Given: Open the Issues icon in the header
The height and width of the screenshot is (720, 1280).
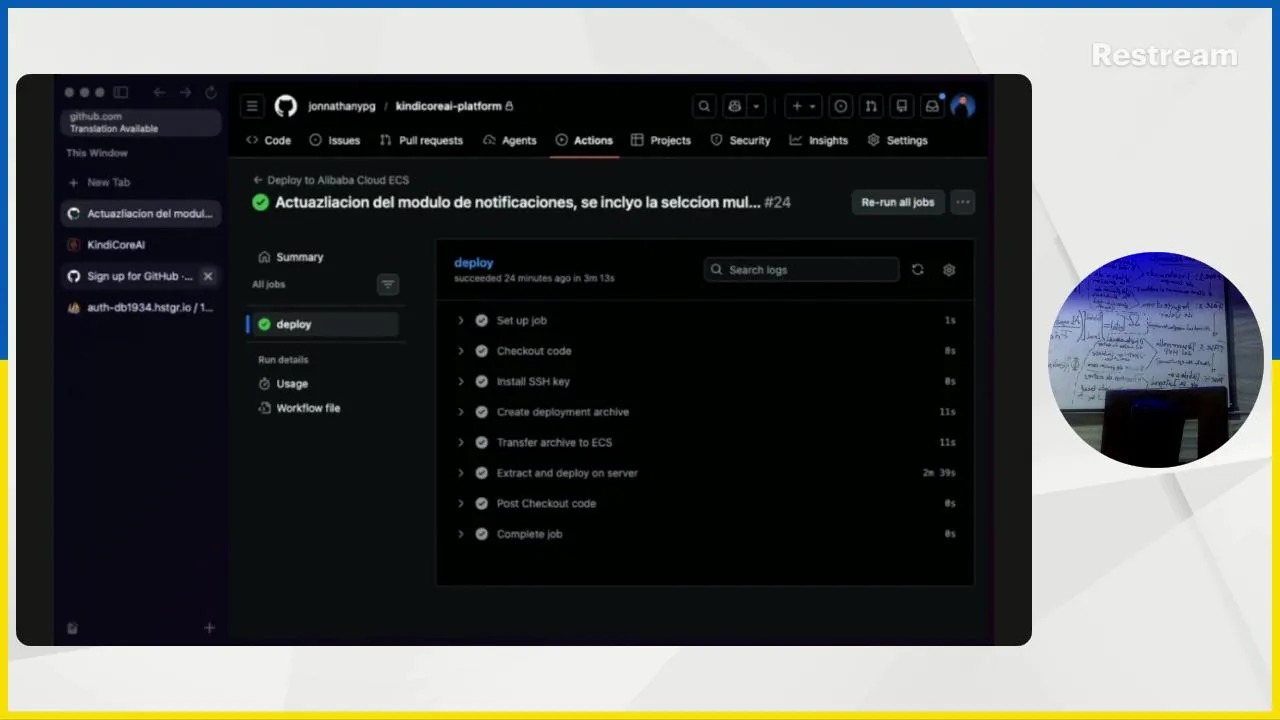Looking at the screenshot, I should point(841,106).
